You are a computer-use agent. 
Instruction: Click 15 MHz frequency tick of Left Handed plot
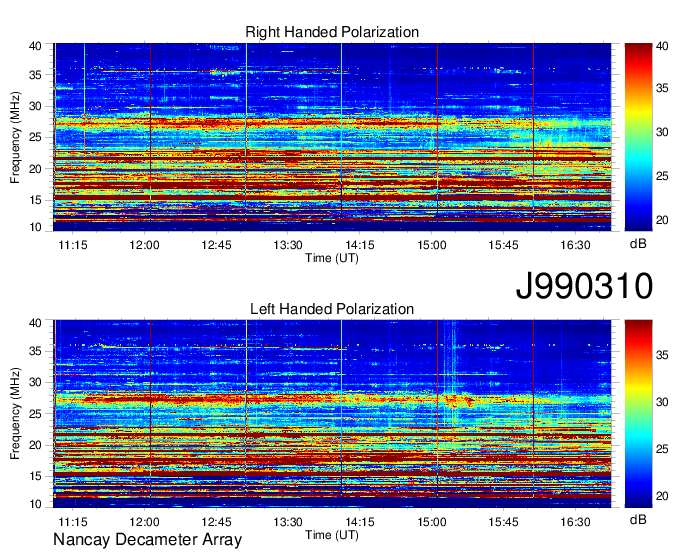(36, 477)
